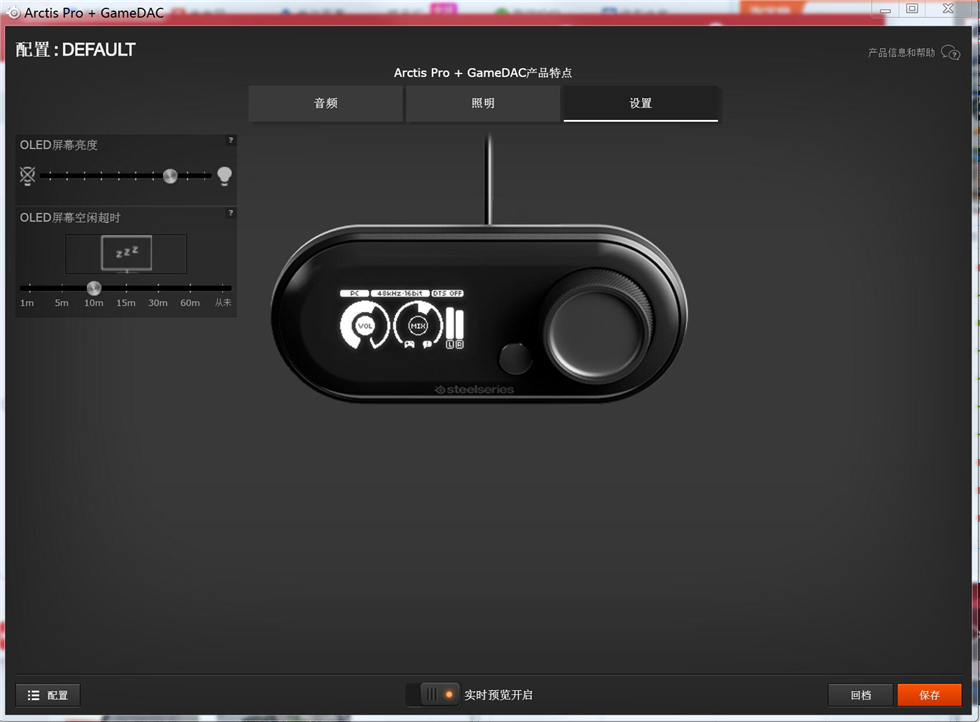Switch to the 照明 tab

click(483, 103)
